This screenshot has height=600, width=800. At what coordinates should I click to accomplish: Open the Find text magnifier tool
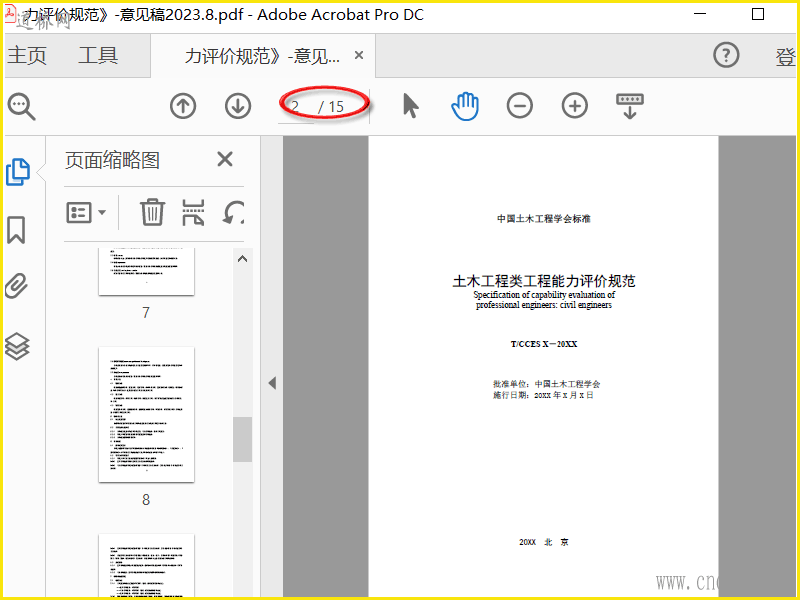(21, 107)
